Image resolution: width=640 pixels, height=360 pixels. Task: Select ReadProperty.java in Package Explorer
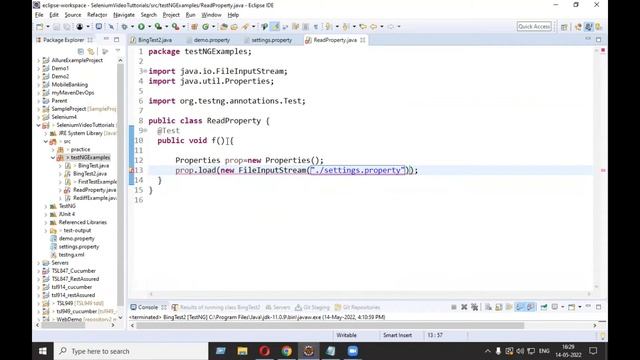(x=94, y=190)
